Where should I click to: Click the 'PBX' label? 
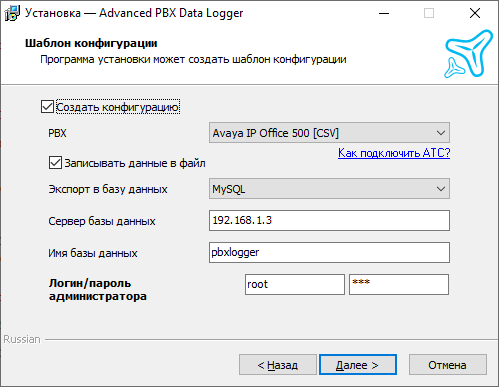(x=57, y=133)
